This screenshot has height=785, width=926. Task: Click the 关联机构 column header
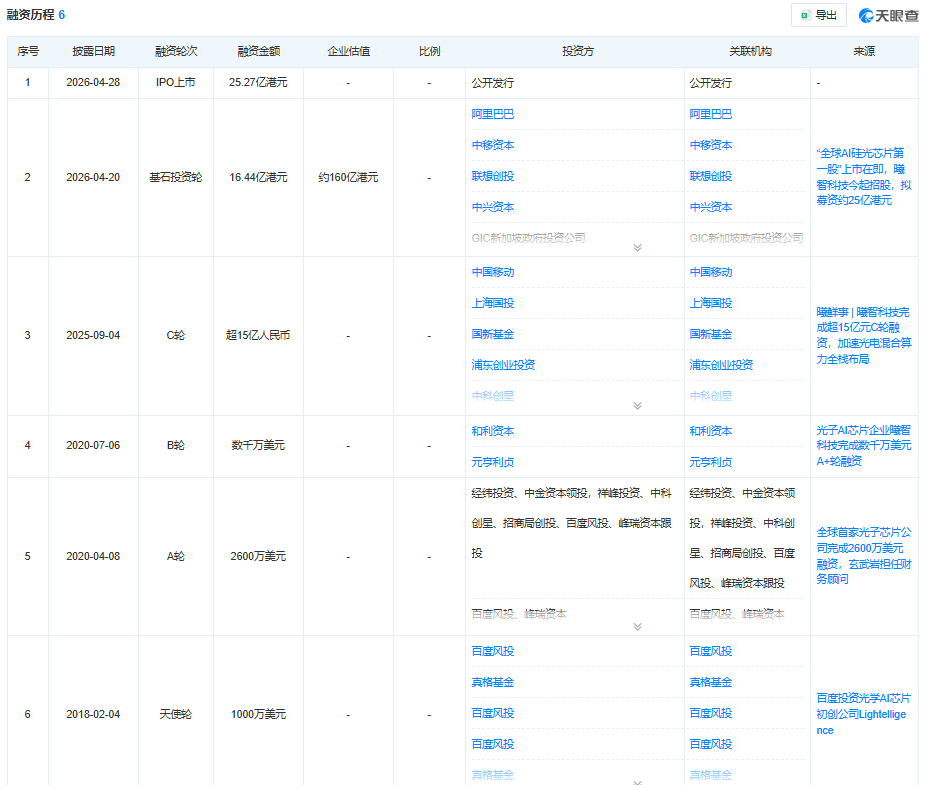(750, 51)
